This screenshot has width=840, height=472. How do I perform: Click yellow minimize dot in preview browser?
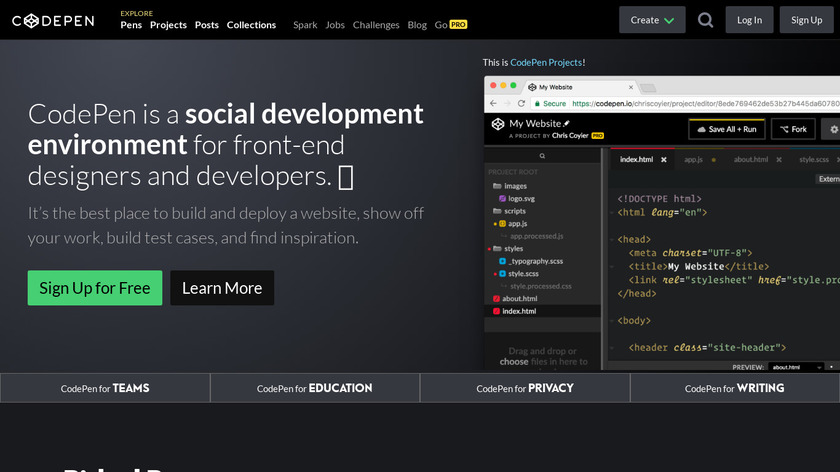pyautogui.click(x=503, y=86)
